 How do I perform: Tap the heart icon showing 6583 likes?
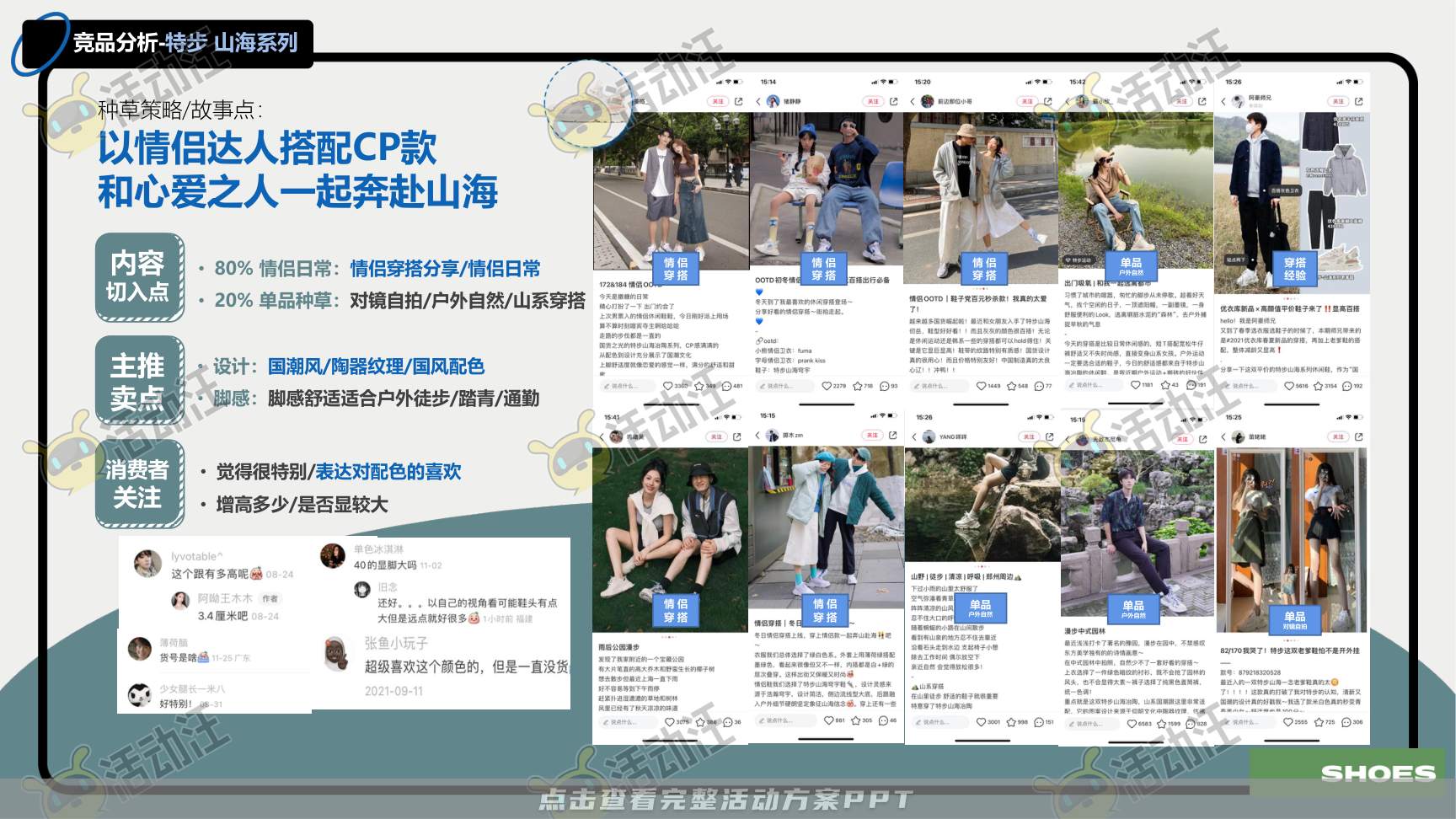pos(1132,724)
